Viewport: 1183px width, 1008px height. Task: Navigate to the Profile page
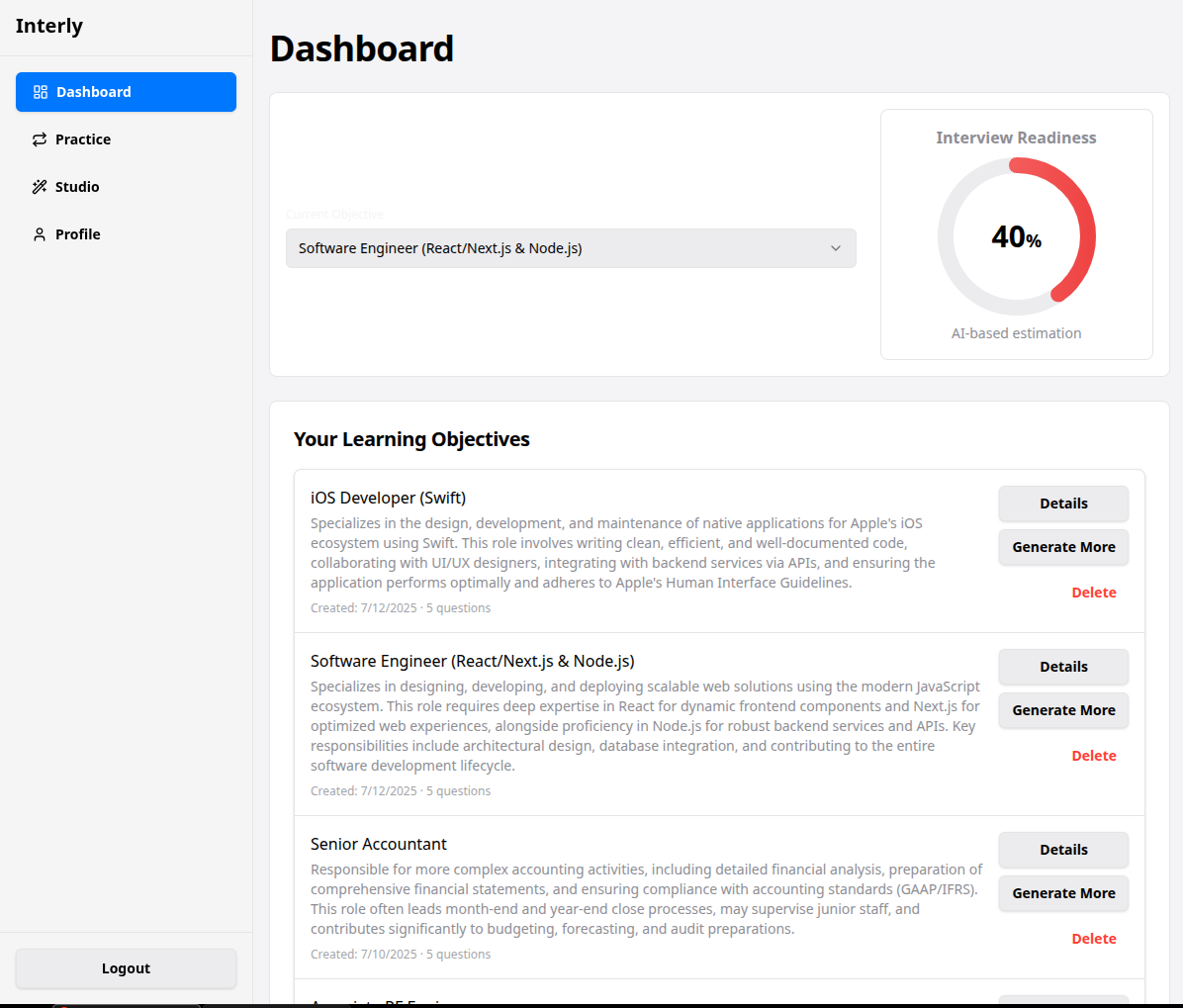75,233
